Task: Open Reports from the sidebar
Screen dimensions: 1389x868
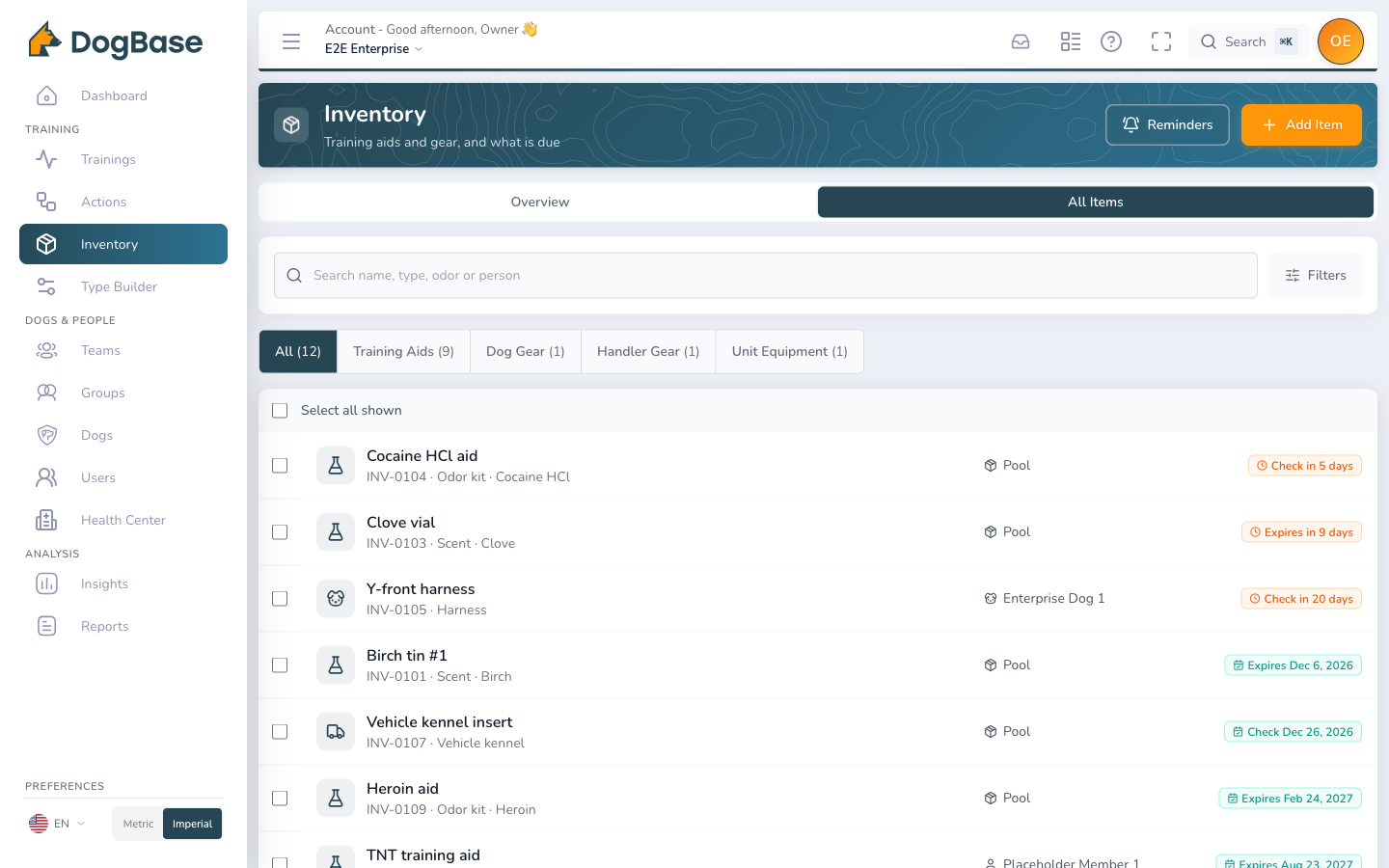Action: coord(123,626)
